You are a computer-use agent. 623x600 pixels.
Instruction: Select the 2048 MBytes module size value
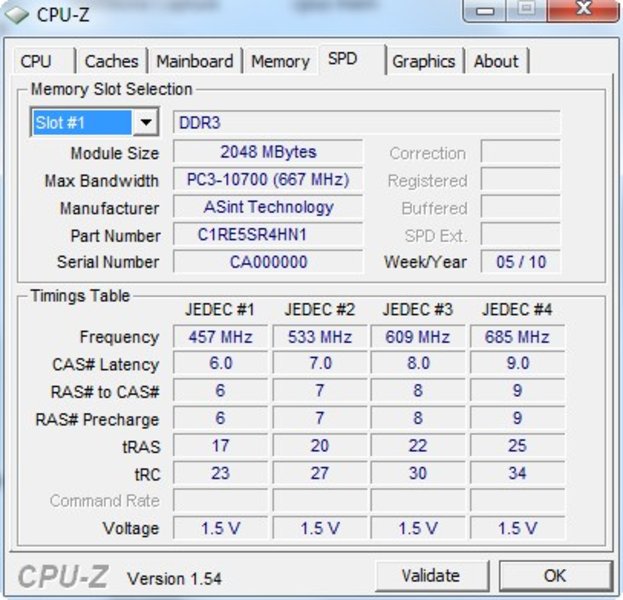click(268, 151)
